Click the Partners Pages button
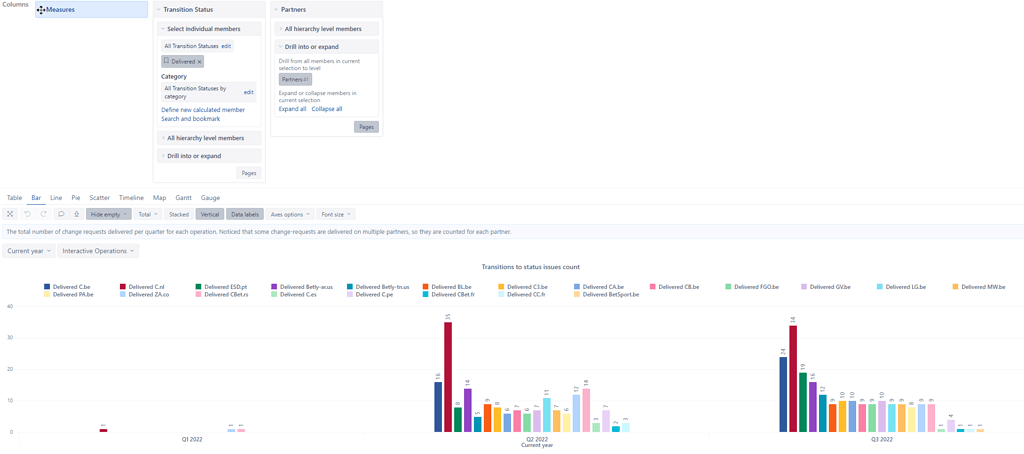 366,127
